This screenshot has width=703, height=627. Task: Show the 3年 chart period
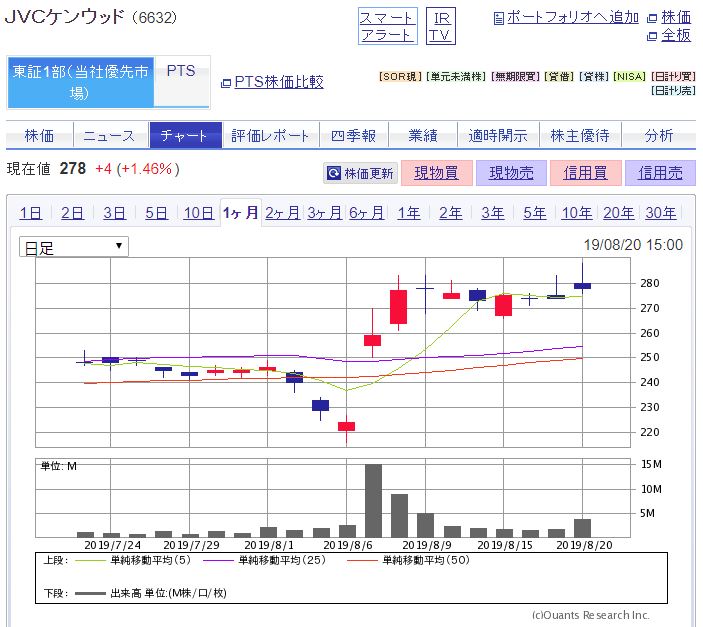(x=493, y=213)
